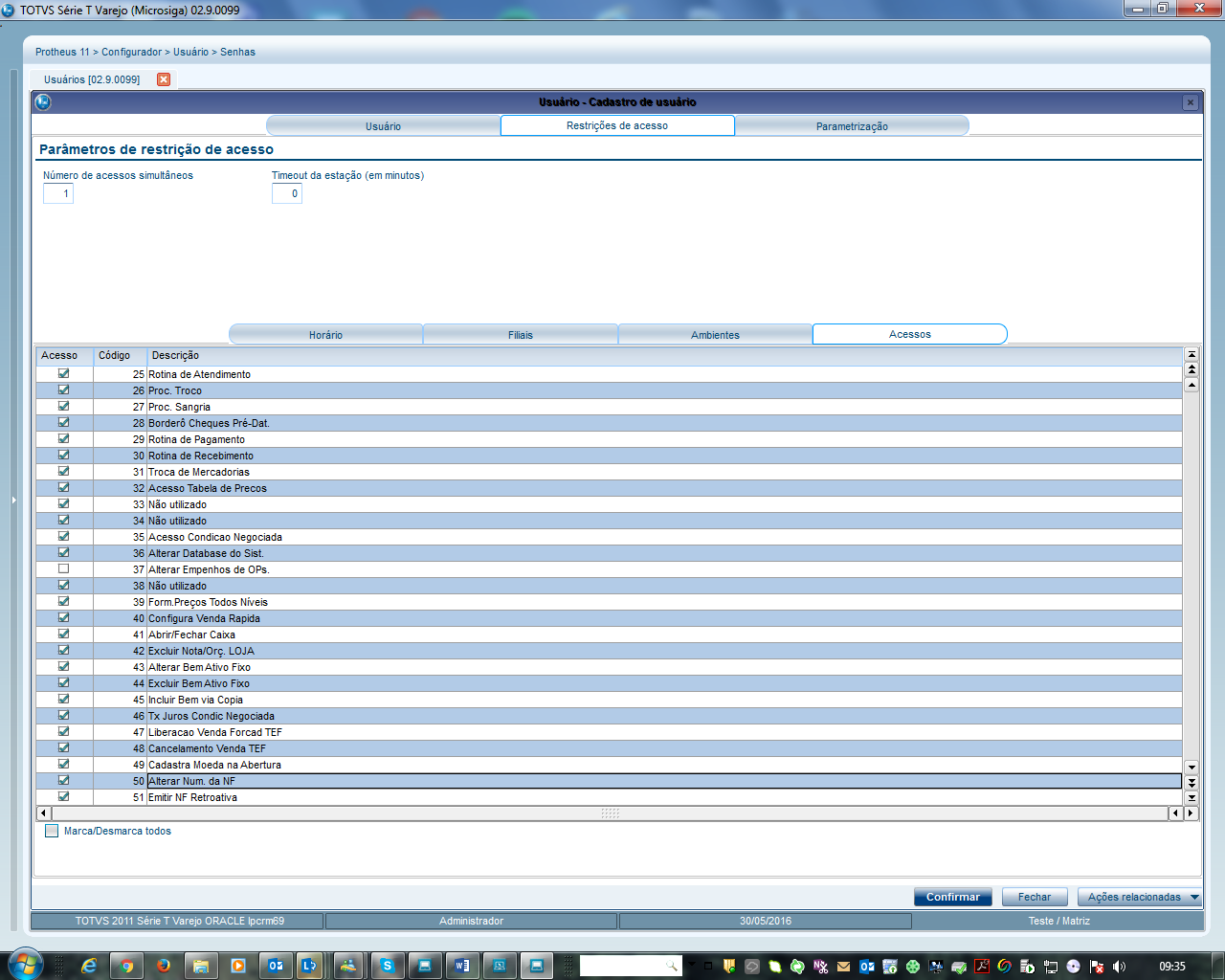Click the OneNote clipper tray icon

pyautogui.click(x=821, y=967)
